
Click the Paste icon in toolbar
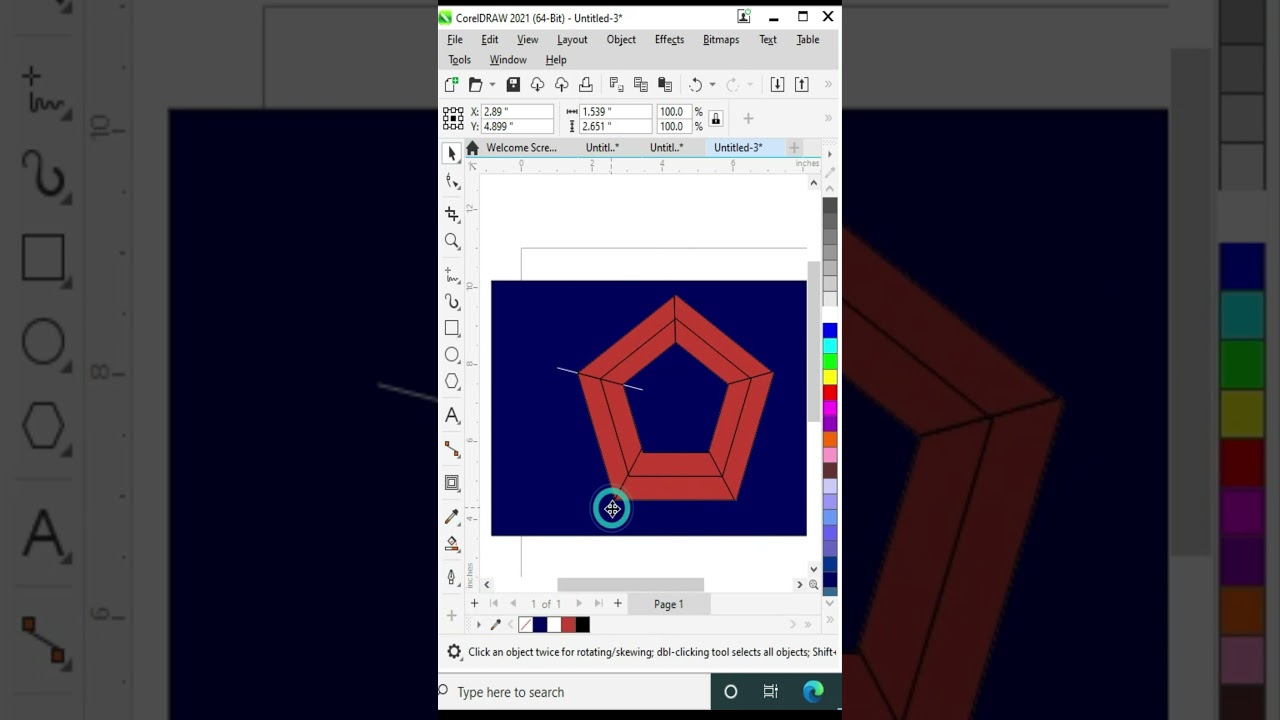(x=665, y=85)
